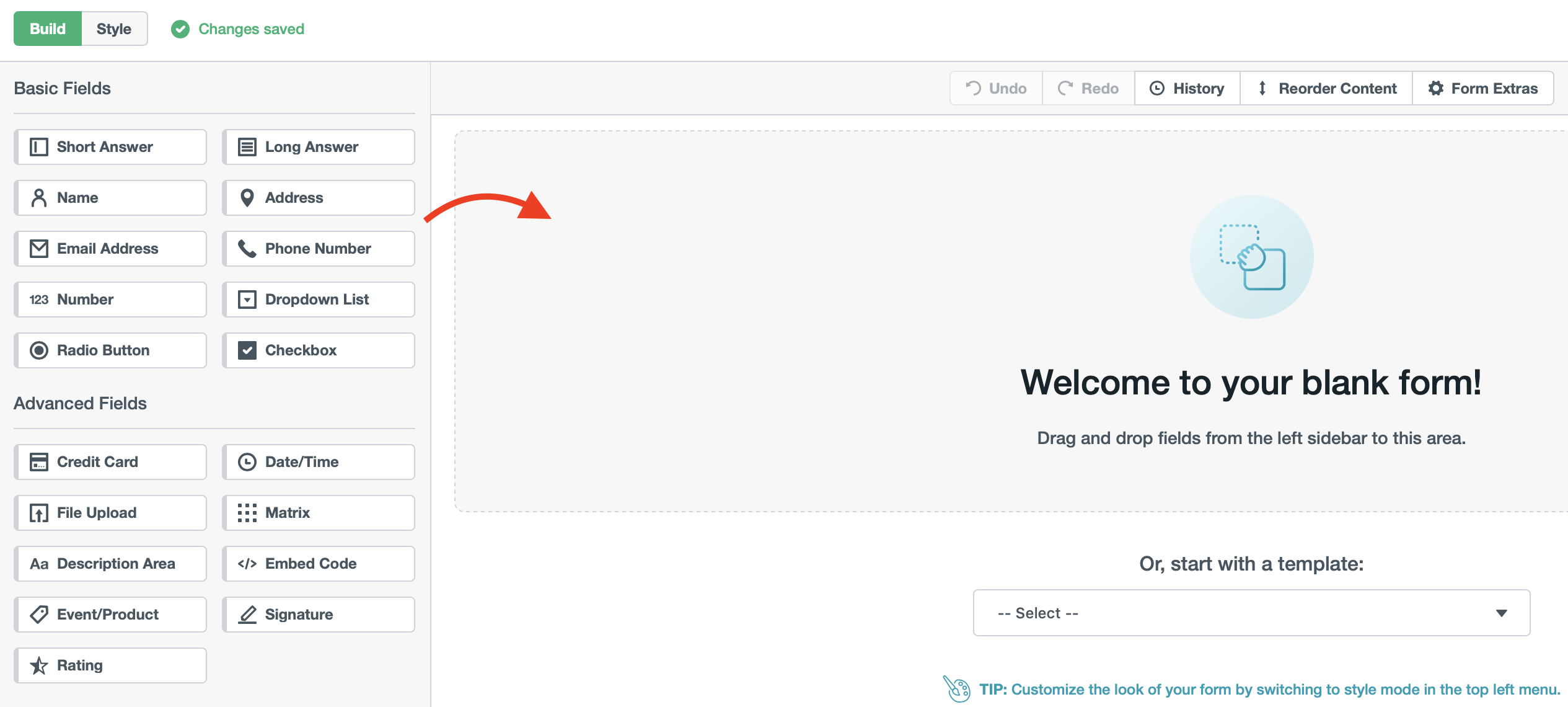The image size is (1568, 707).
Task: Click Reorder Content
Action: tap(1325, 88)
